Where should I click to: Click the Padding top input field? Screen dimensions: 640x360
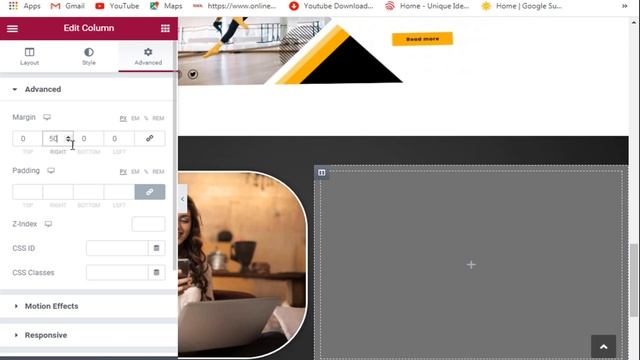[x=27, y=192]
